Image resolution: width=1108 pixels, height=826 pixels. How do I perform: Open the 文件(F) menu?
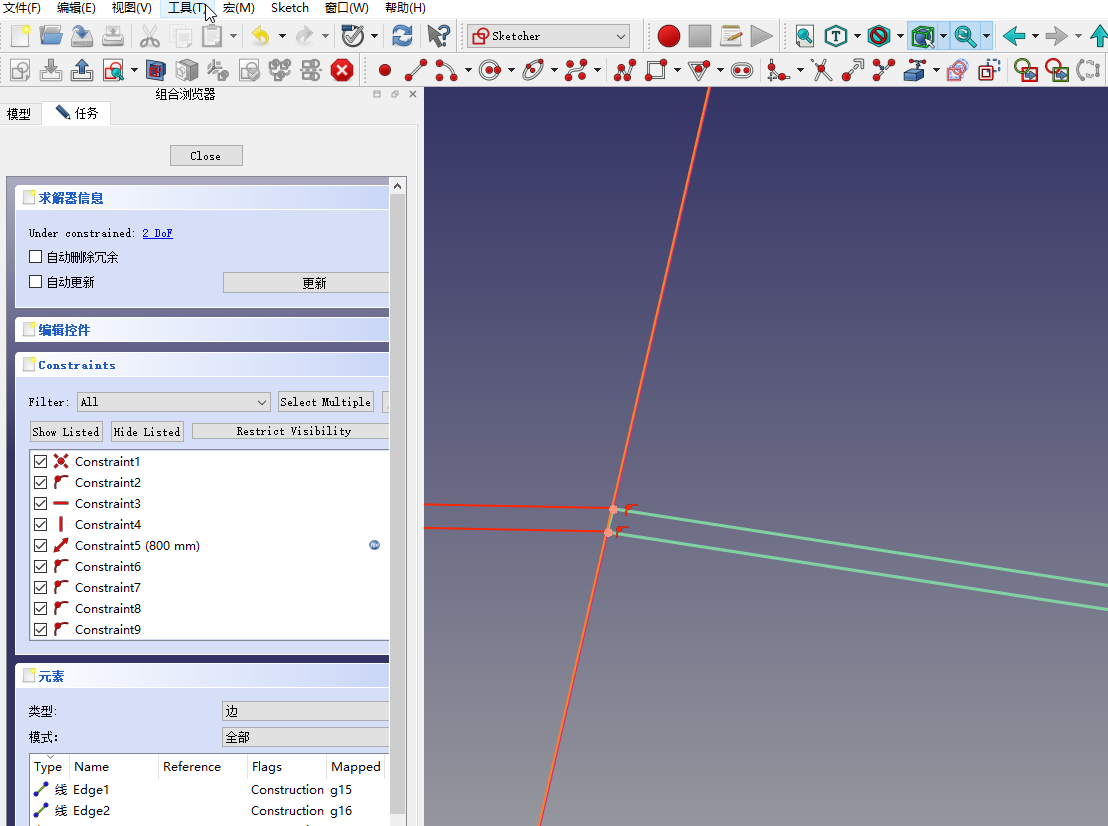tap(22, 8)
